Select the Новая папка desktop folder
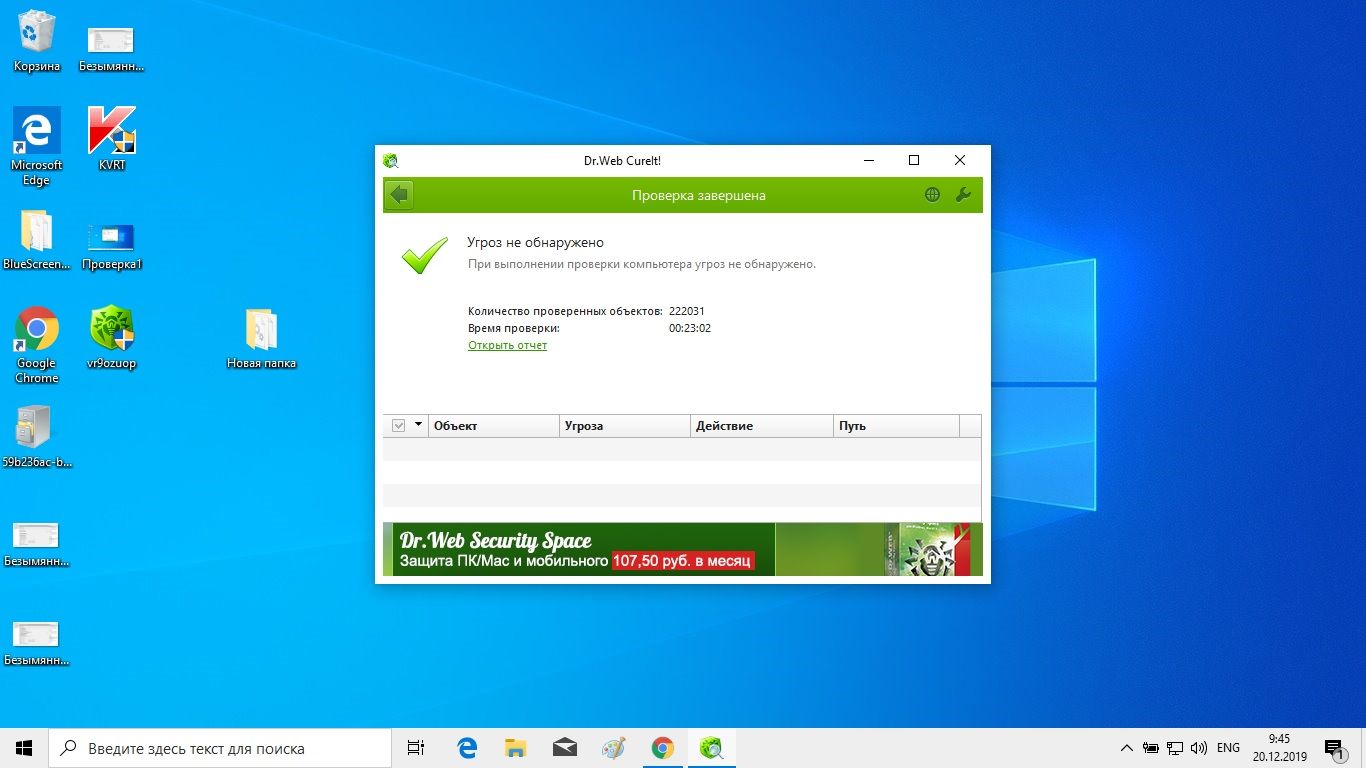 coord(261,338)
